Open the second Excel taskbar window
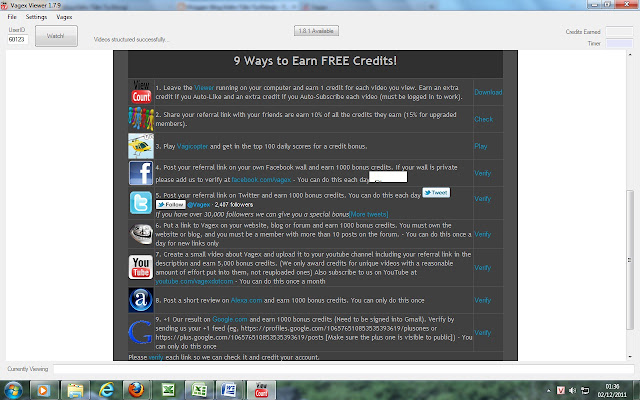 tap(199, 390)
